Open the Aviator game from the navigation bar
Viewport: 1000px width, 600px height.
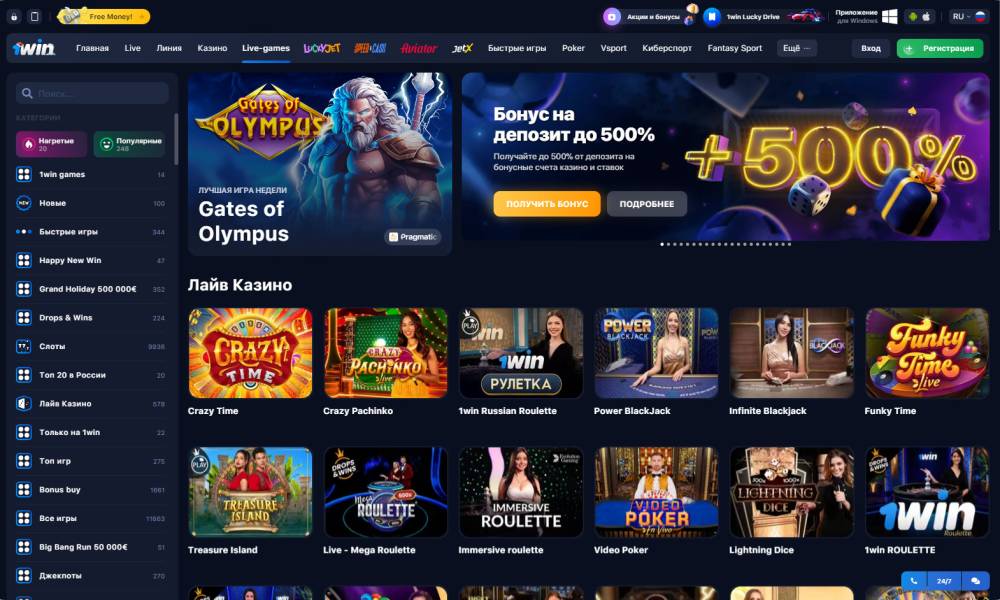[418, 48]
